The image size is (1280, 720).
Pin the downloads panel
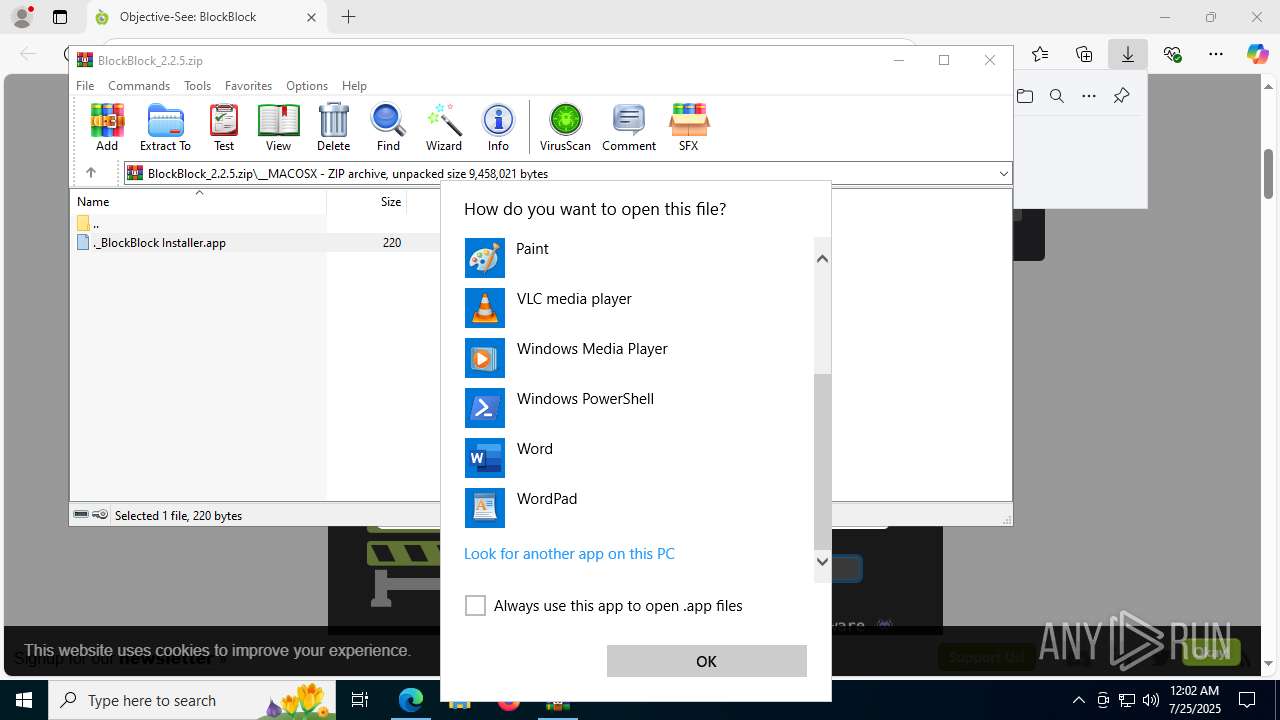(1121, 96)
